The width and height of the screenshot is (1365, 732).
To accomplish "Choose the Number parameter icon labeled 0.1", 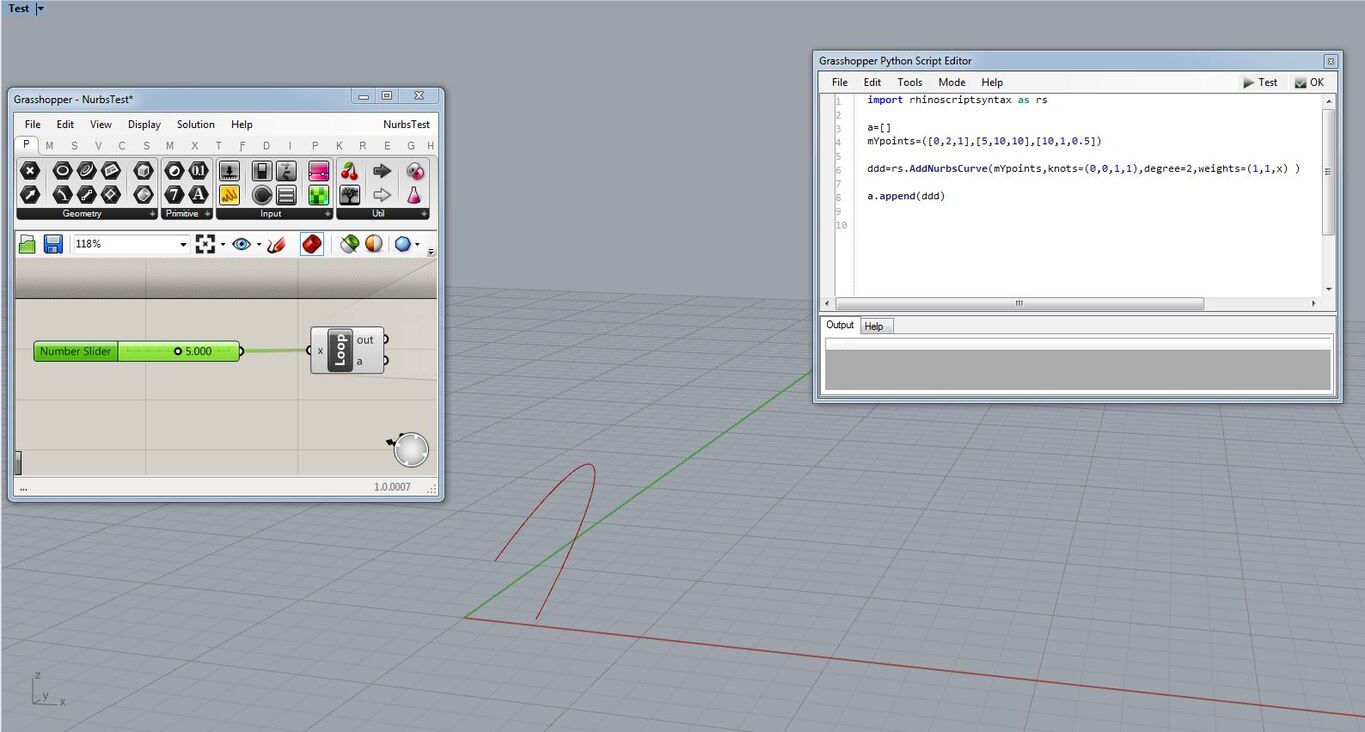I will click(x=199, y=171).
